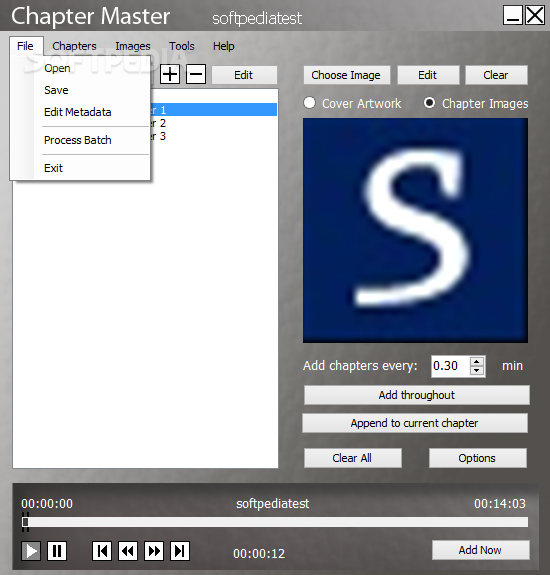This screenshot has height=575, width=550.
Task: Fast forward using double-right arrow icon
Action: point(154,551)
